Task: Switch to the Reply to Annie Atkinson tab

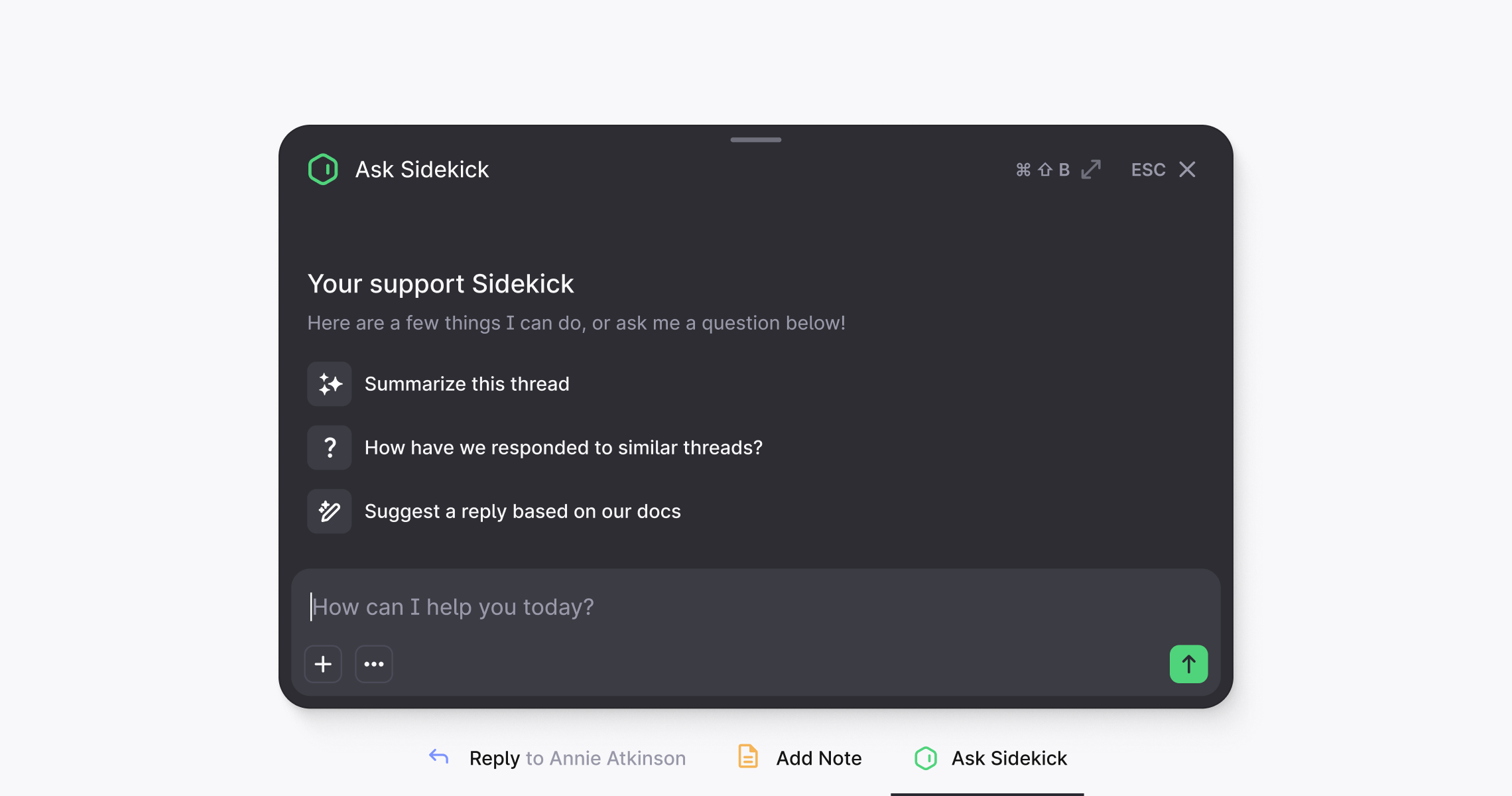Action: 577,758
